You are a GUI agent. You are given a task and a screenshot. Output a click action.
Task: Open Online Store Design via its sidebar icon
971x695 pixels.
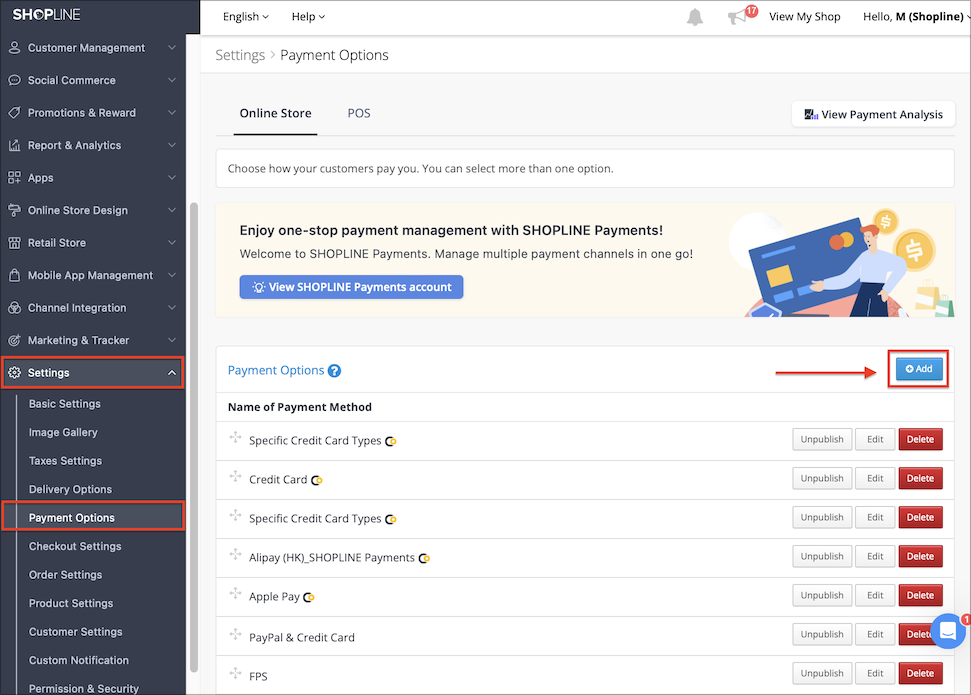coord(14,210)
